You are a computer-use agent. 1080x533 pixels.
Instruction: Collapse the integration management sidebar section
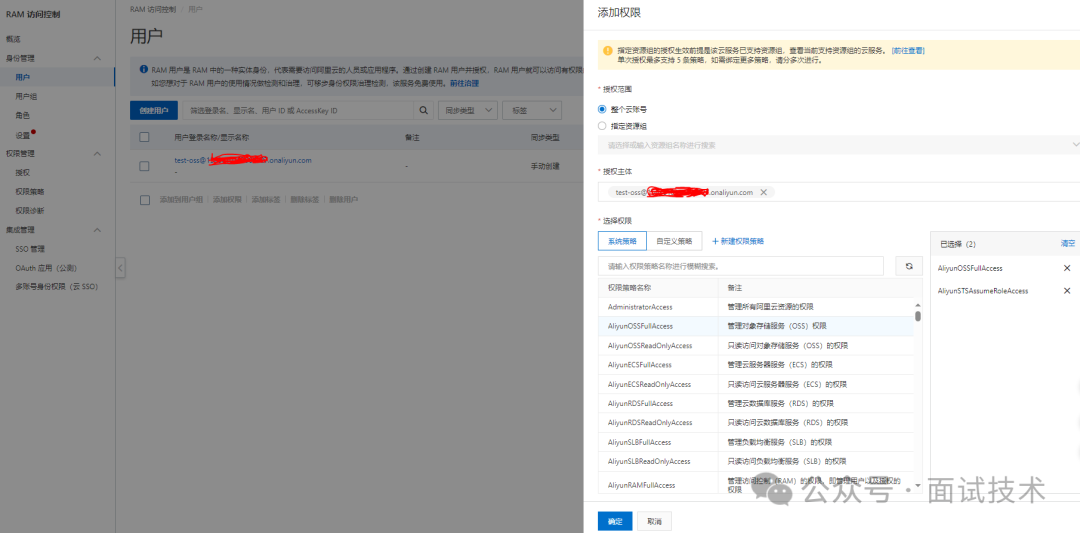click(97, 230)
